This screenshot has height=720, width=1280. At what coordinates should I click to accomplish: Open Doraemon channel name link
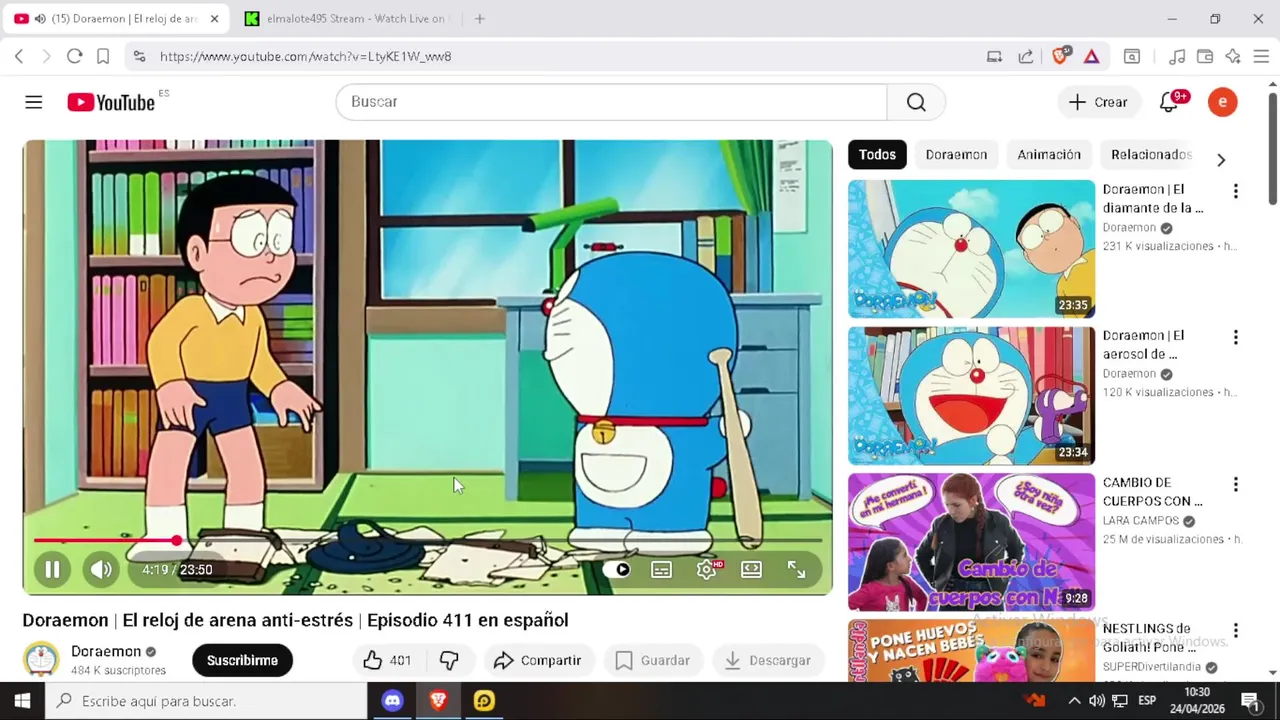point(106,652)
